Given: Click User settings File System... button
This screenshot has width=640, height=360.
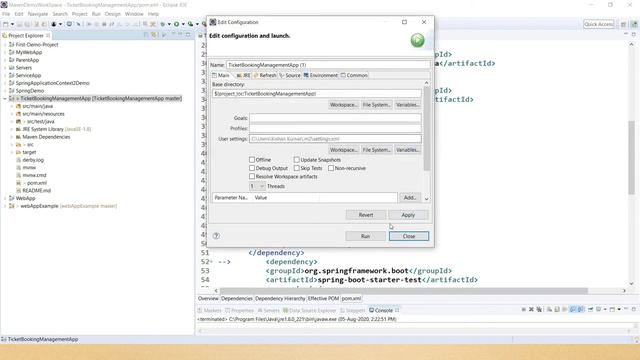Looking at the screenshot, I should point(376,150).
